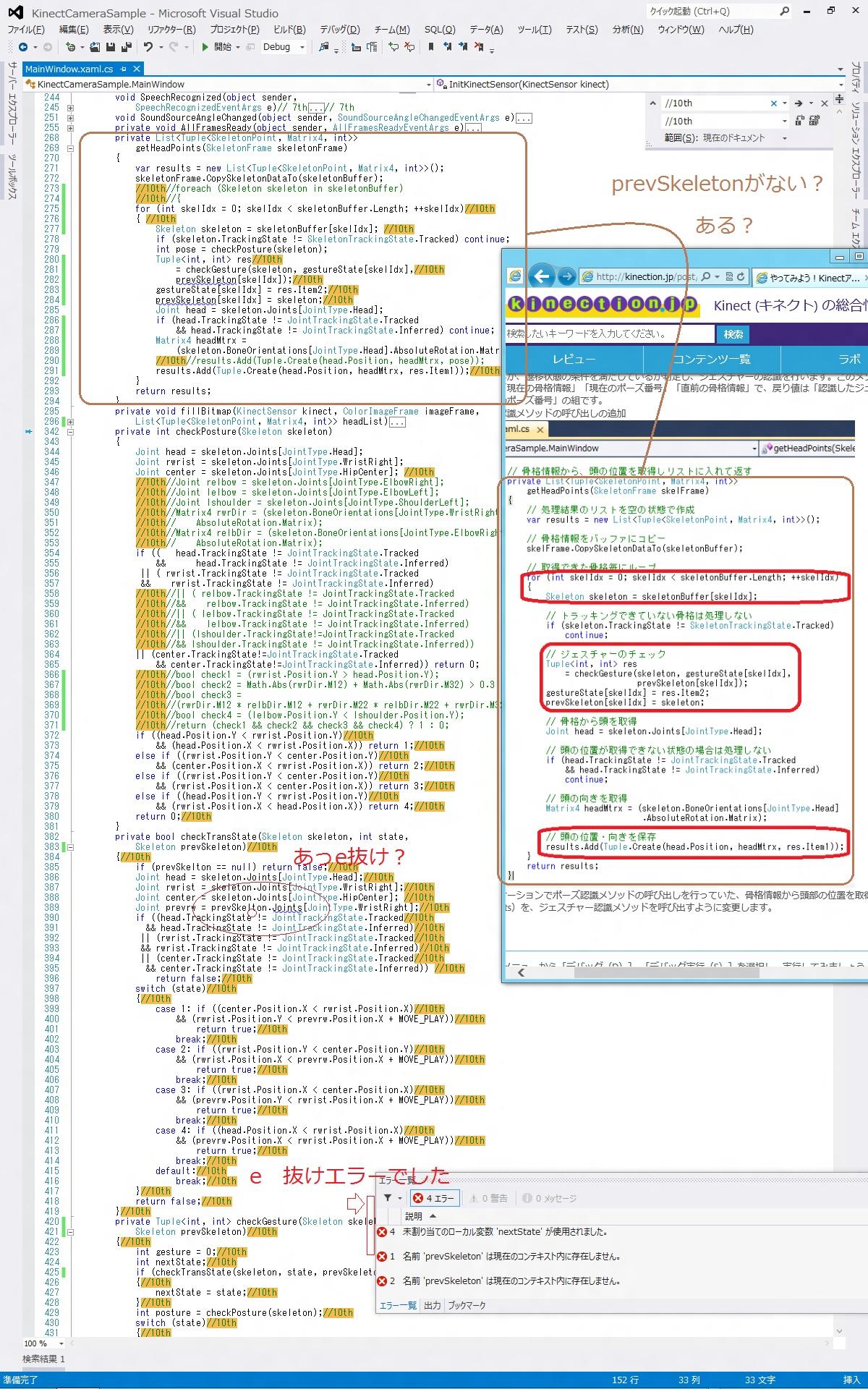This screenshot has width=868, height=1389.
Task: Click the Open File toolbar icon
Action: pos(94,47)
